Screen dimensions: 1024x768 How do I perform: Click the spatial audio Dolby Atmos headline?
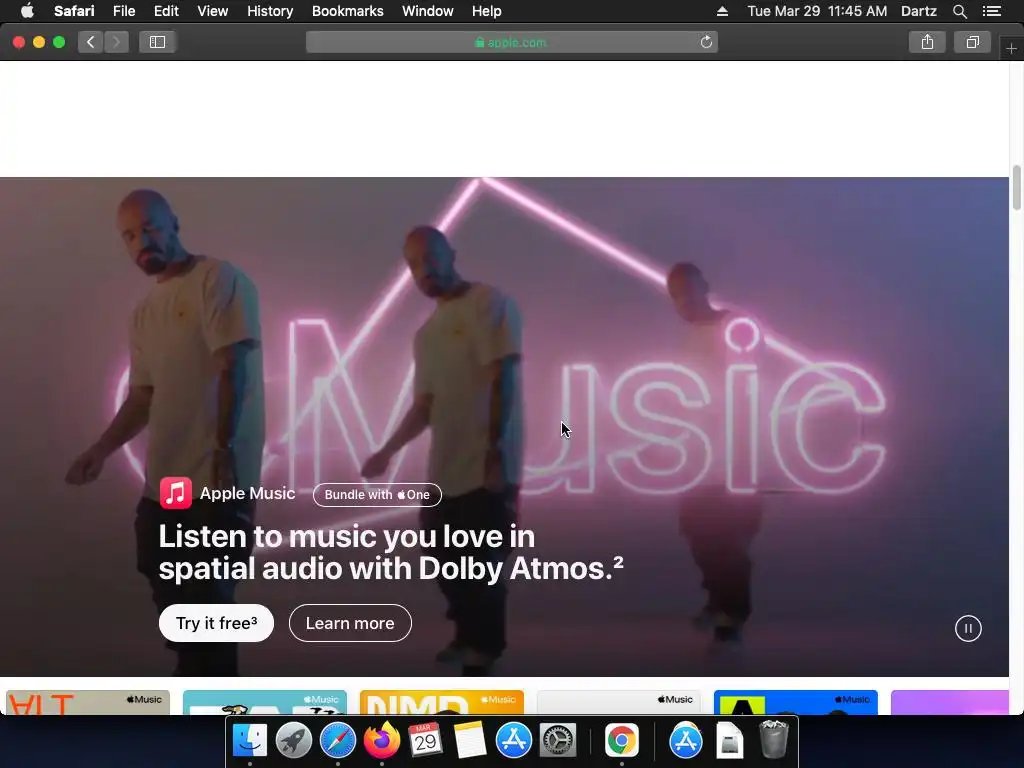click(x=391, y=552)
